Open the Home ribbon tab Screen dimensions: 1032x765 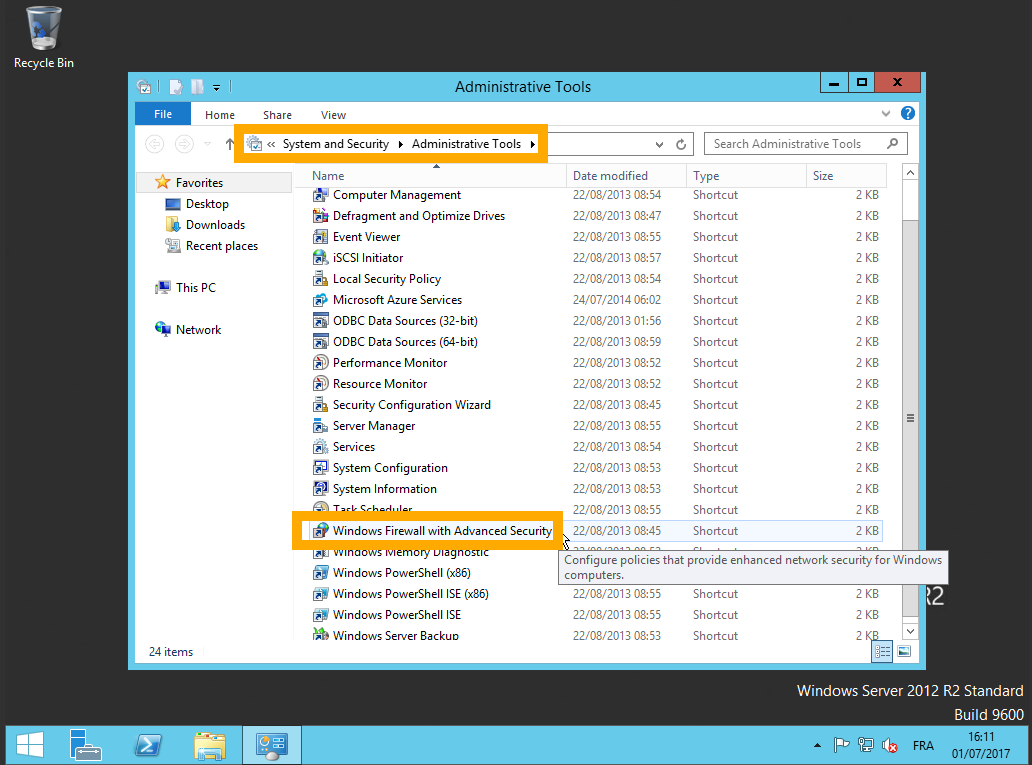[x=220, y=115]
